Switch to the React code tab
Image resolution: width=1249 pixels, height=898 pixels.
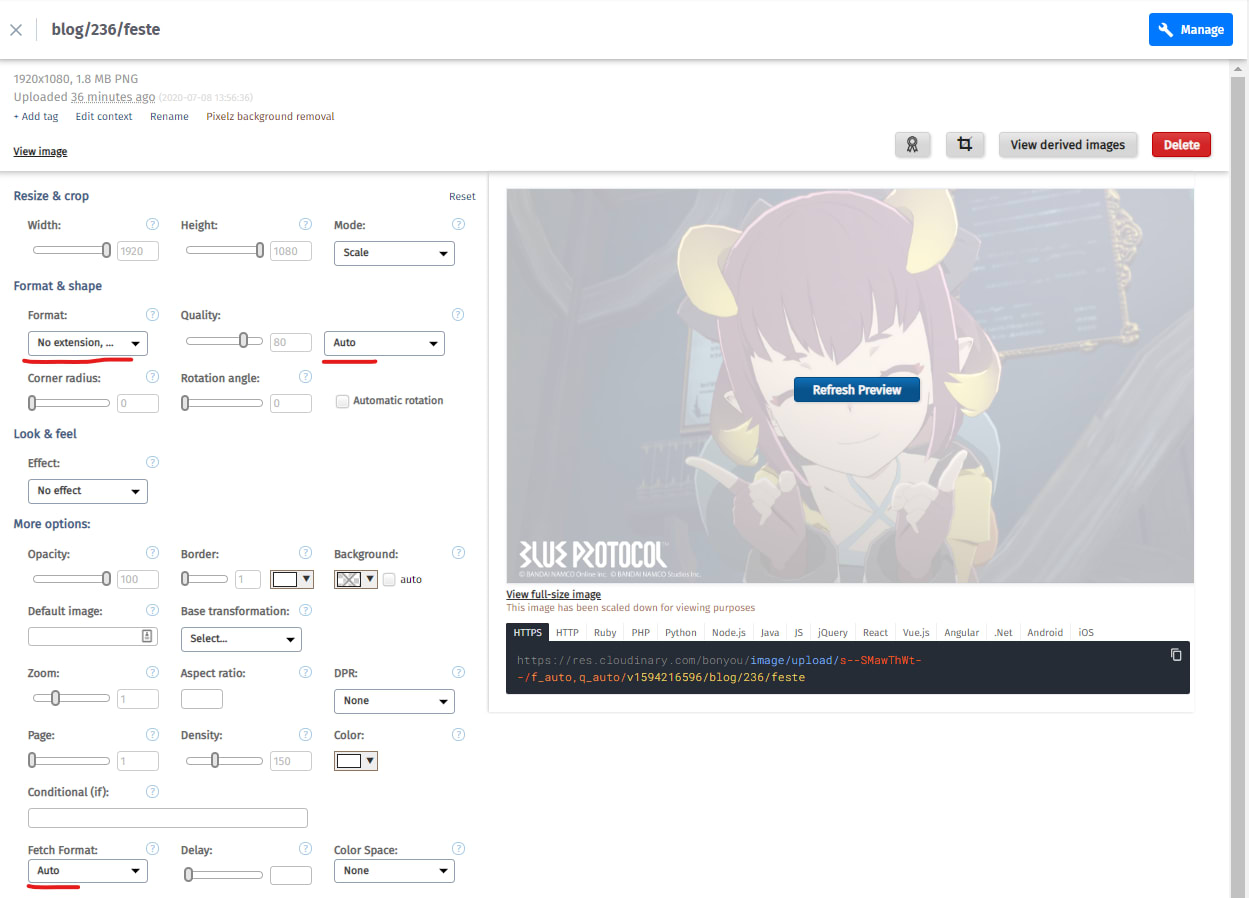point(875,632)
